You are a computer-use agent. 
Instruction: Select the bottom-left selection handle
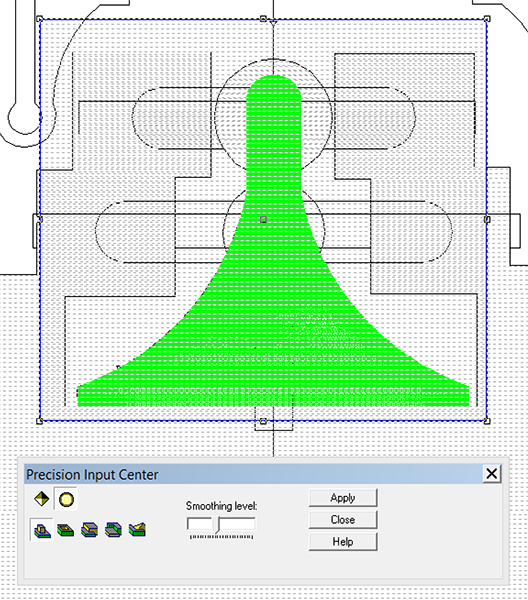coord(39,421)
